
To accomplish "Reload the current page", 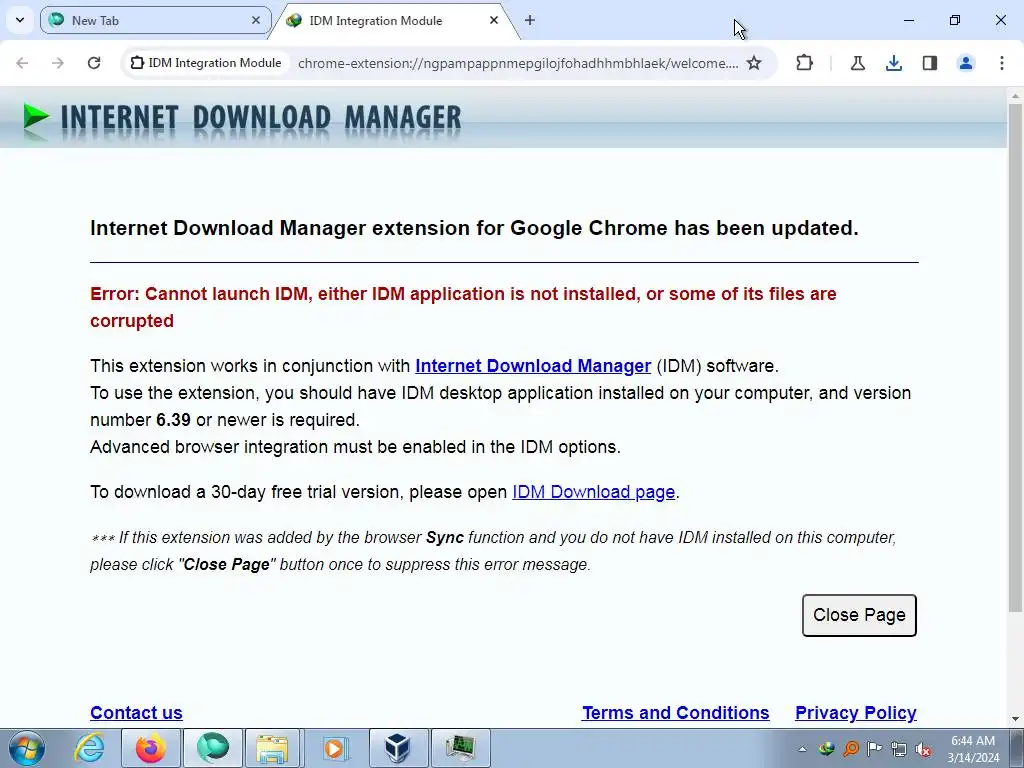I will point(94,63).
